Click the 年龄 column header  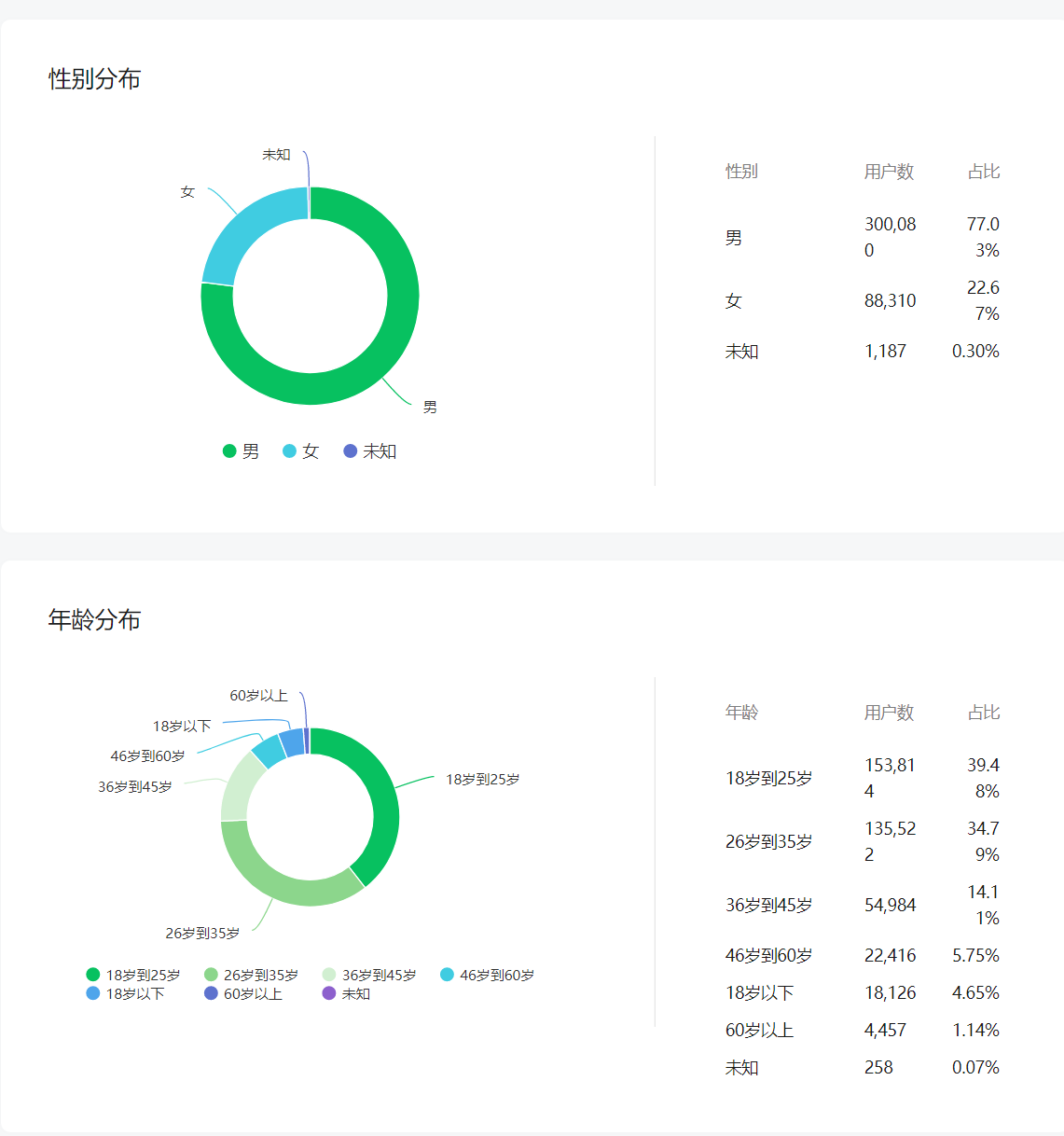(x=741, y=713)
